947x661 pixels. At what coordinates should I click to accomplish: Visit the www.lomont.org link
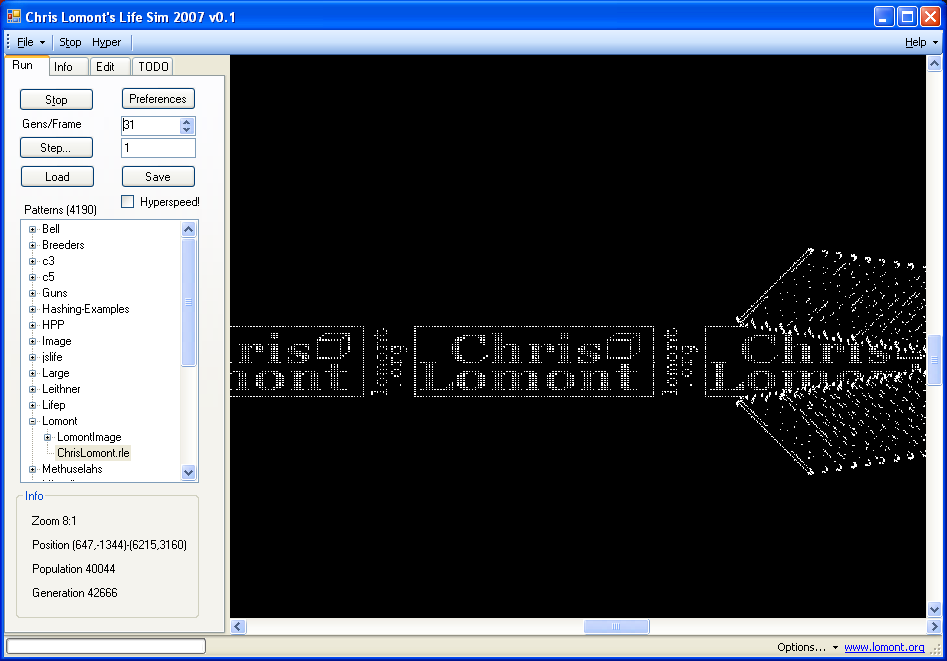[x=884, y=647]
